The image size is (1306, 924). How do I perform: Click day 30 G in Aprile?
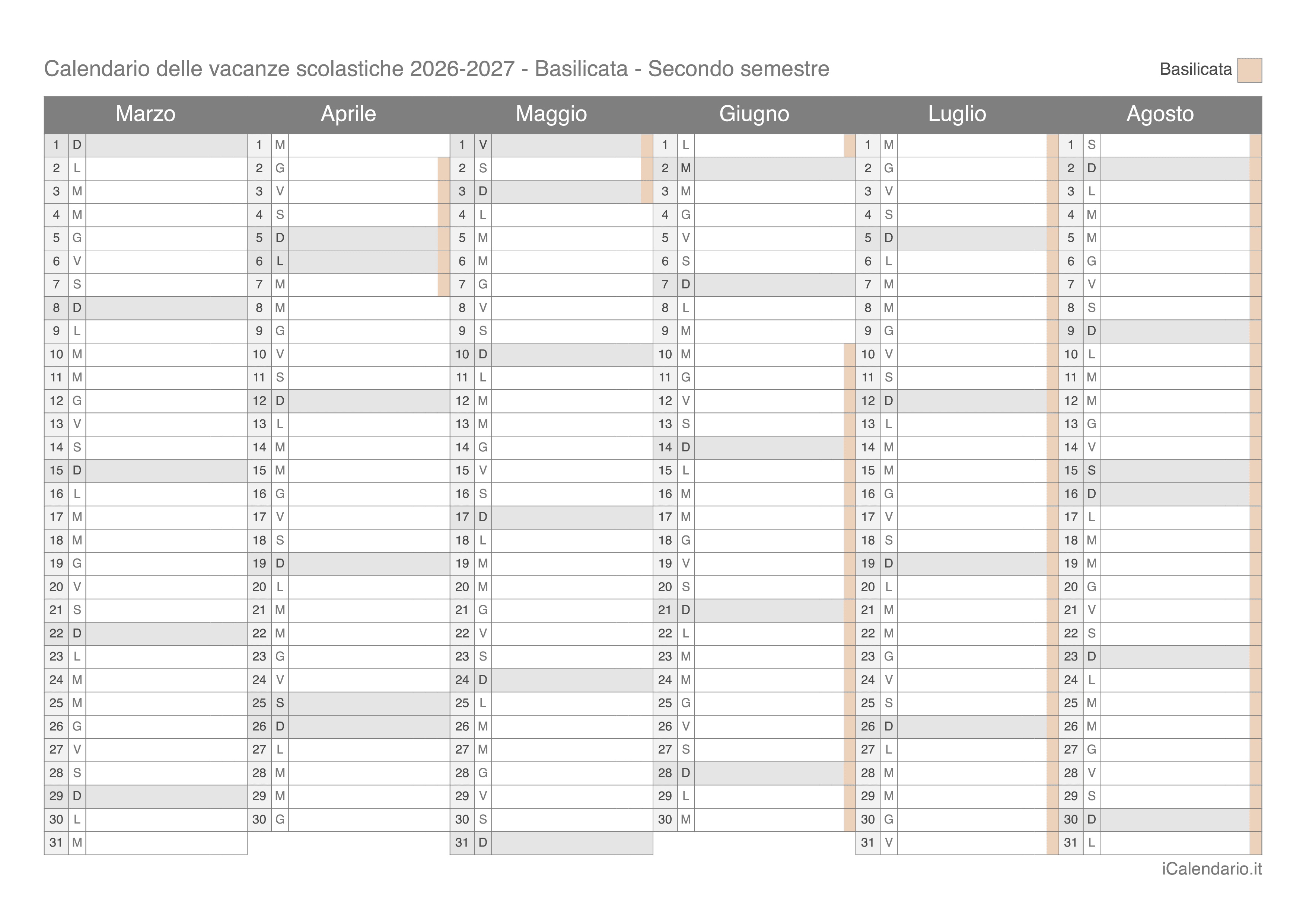coord(348,819)
